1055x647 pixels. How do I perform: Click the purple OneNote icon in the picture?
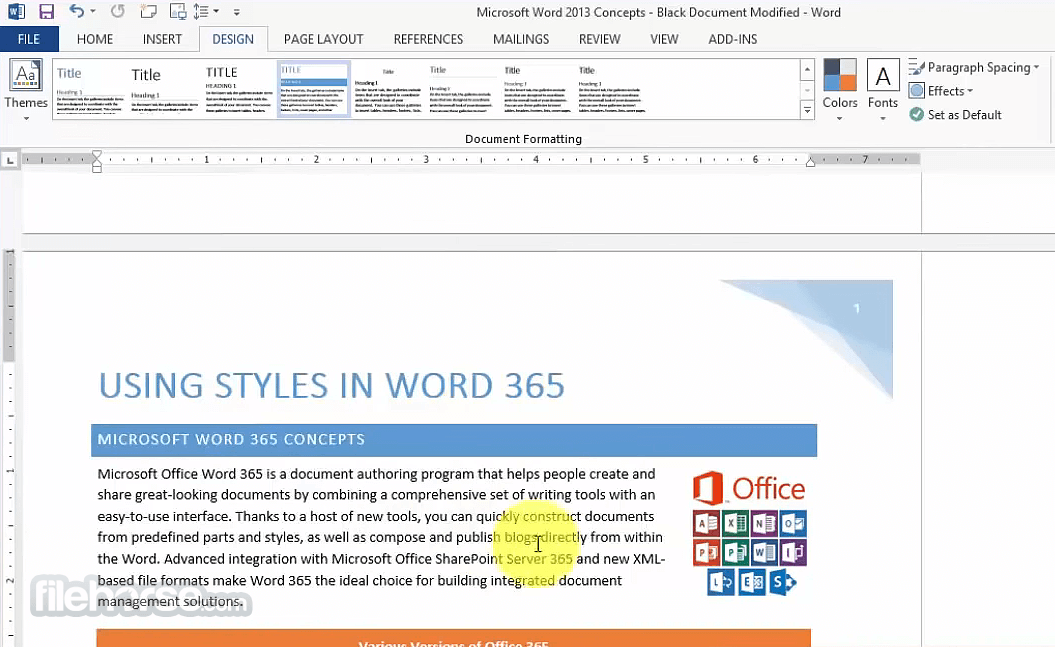pyautogui.click(x=764, y=523)
